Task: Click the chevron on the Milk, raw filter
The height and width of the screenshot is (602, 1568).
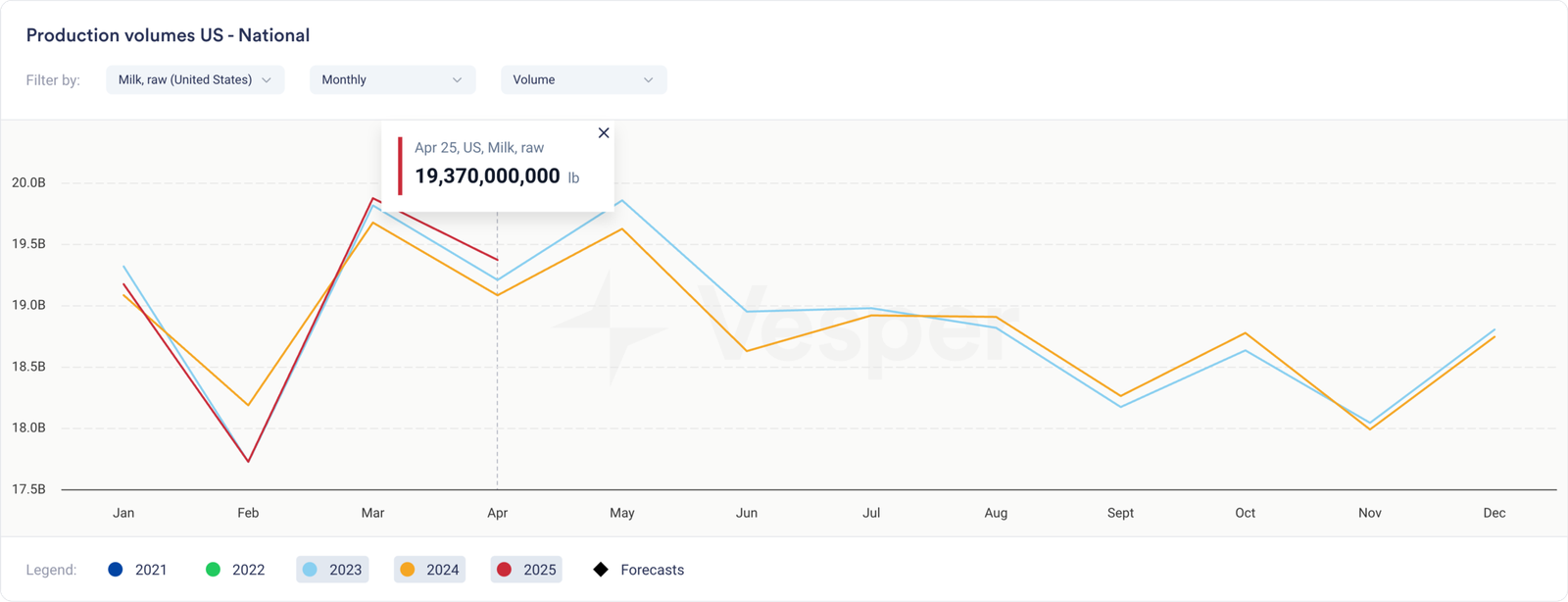Action: tap(266, 80)
